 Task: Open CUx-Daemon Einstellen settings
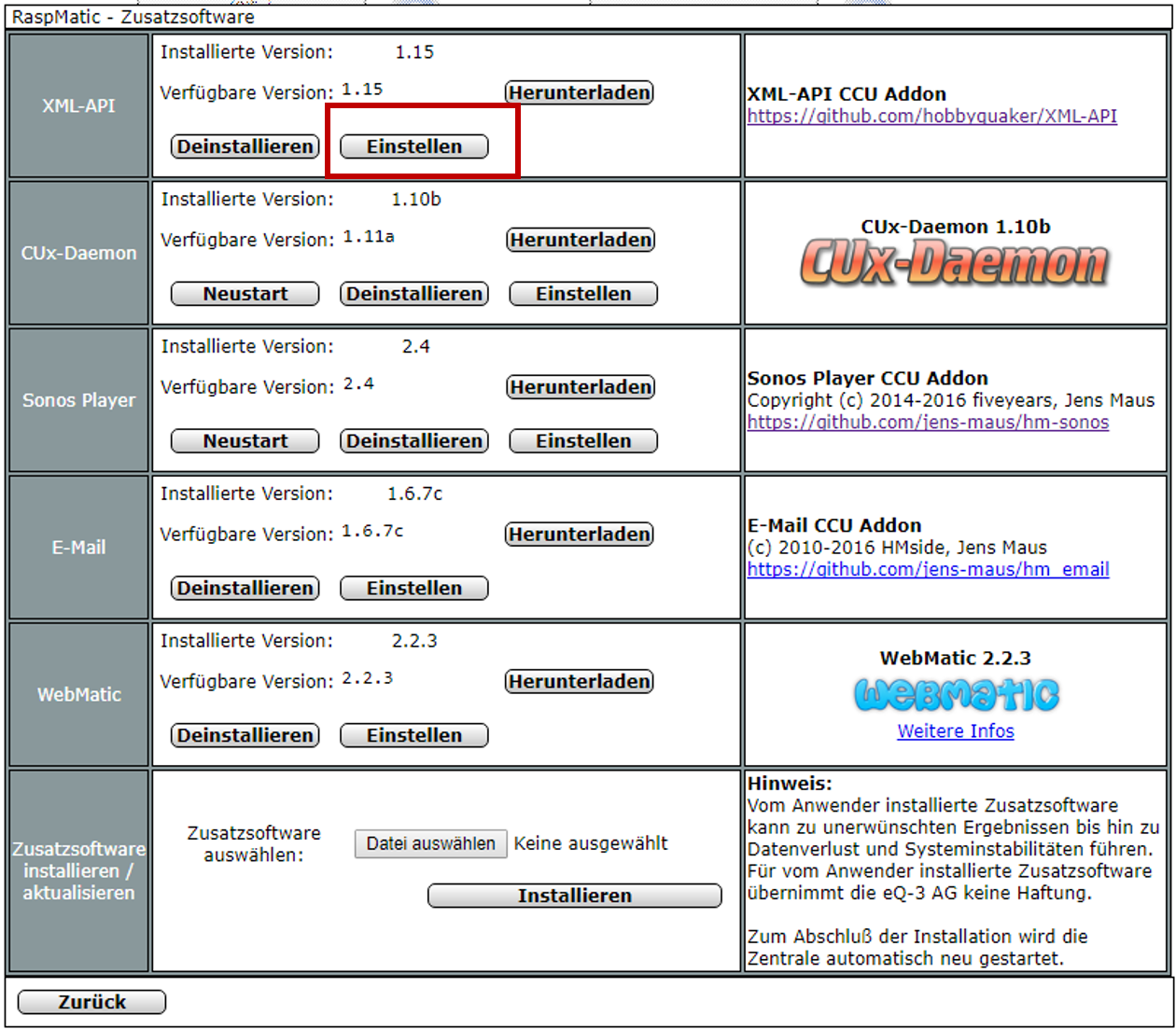click(583, 294)
